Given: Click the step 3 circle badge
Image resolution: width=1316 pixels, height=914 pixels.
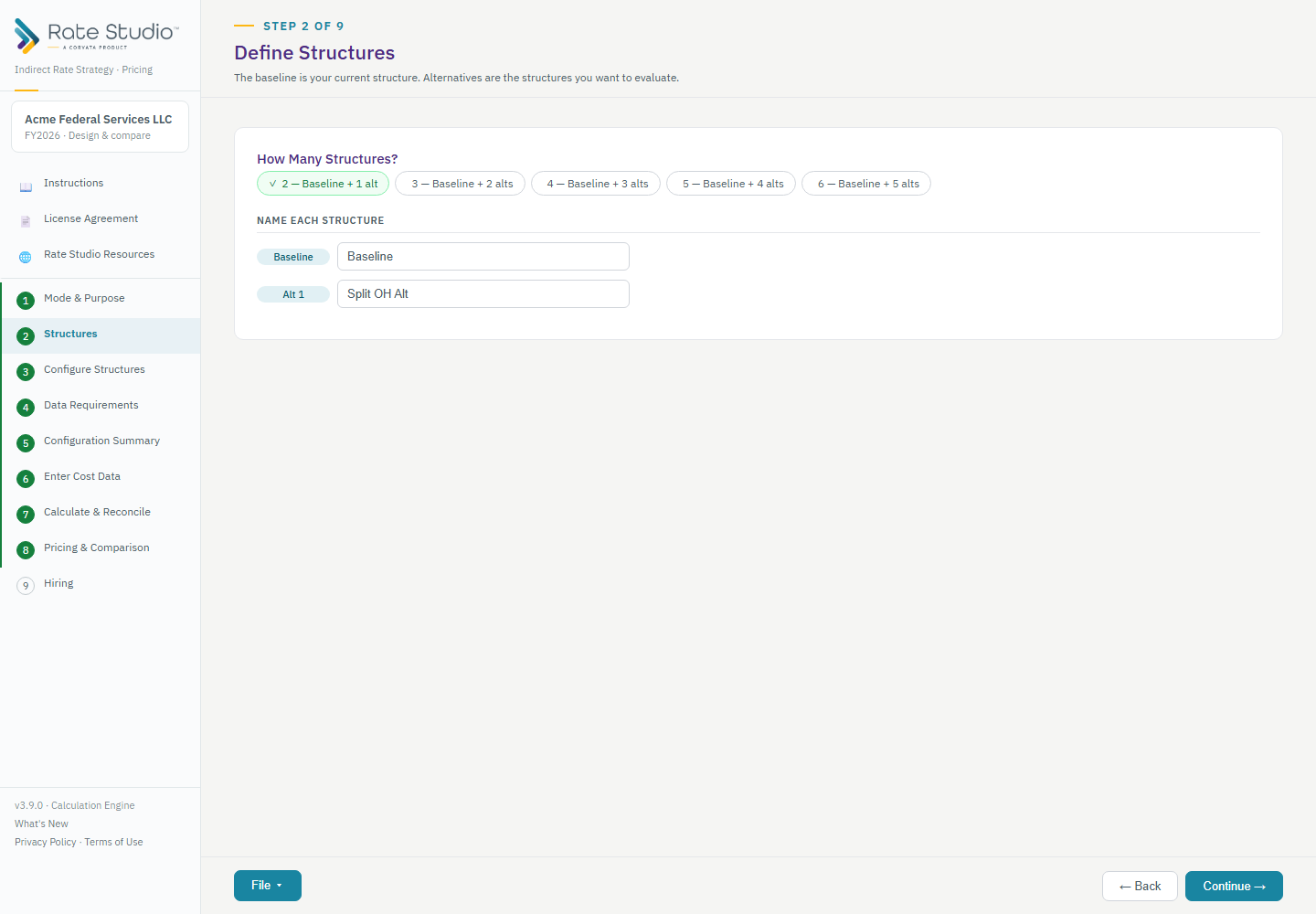Looking at the screenshot, I should coord(26,372).
